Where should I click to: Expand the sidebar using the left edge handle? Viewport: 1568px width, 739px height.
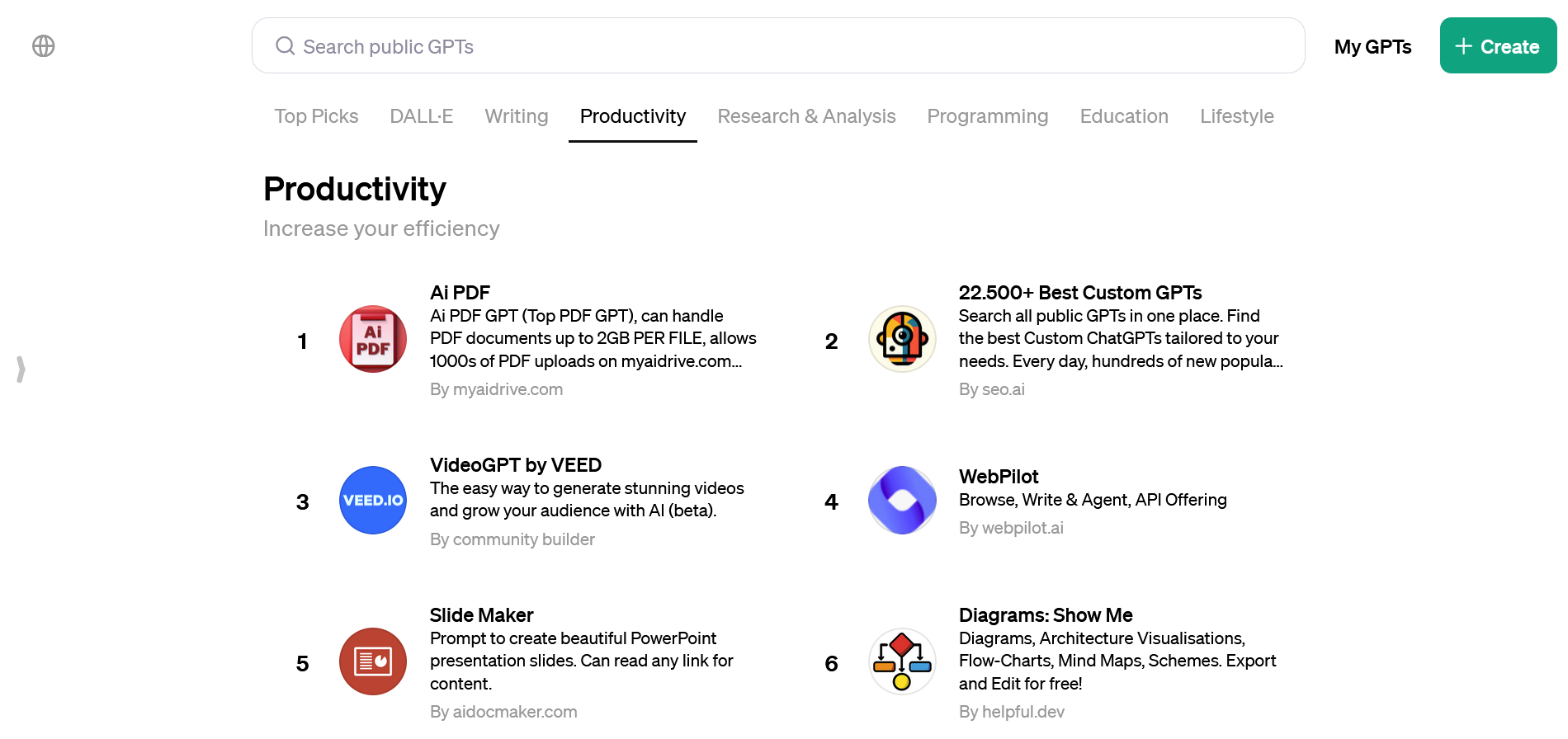[21, 369]
